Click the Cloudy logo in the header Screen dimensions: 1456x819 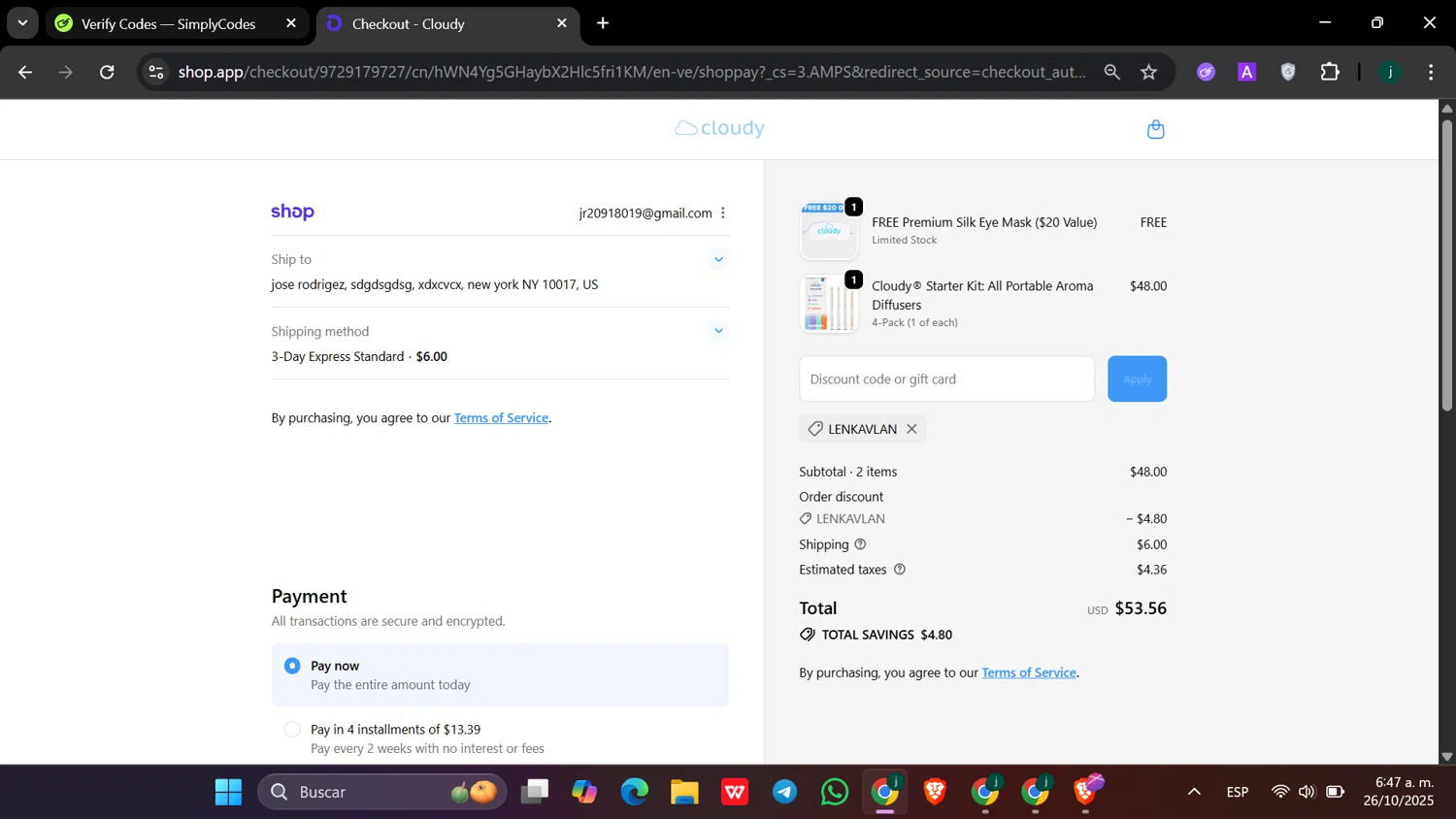(719, 128)
